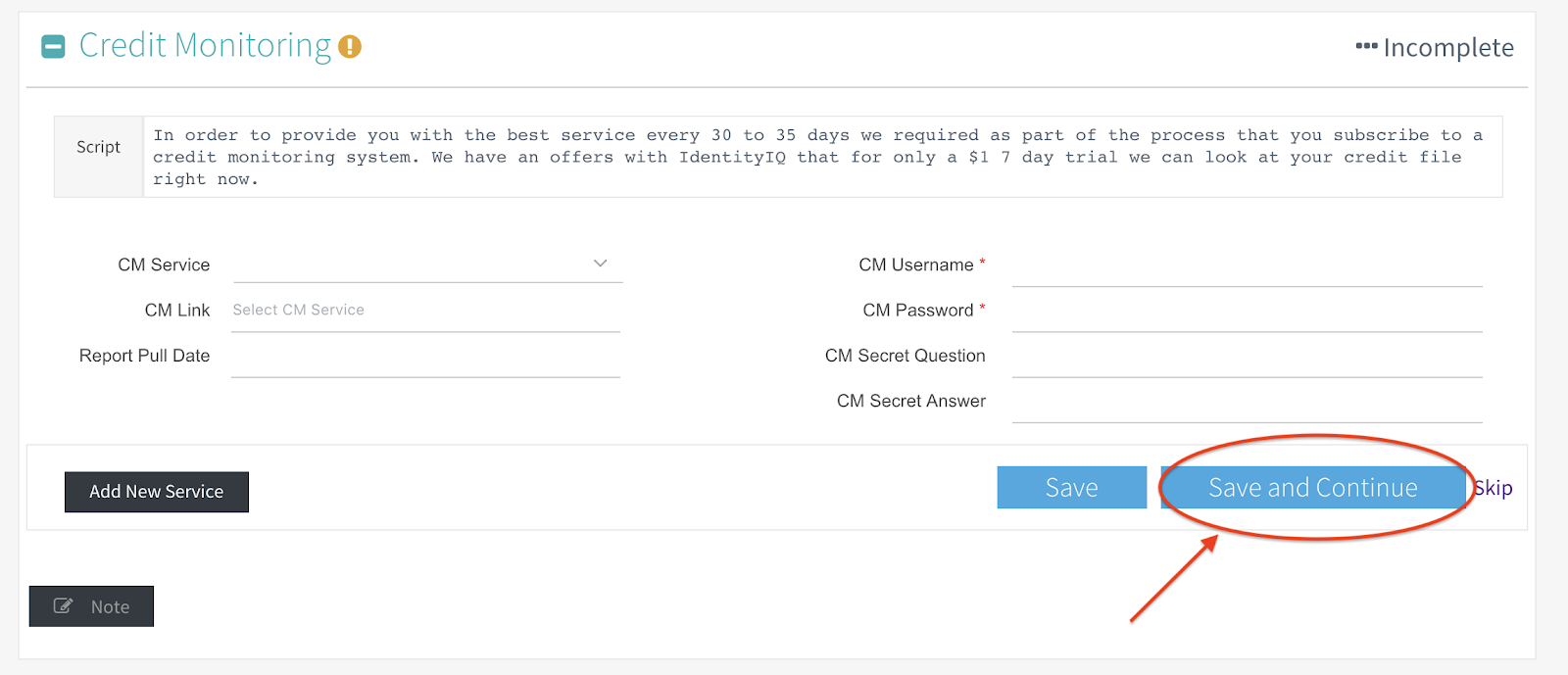Click the CM Link field
1568x675 pixels.
[425, 311]
